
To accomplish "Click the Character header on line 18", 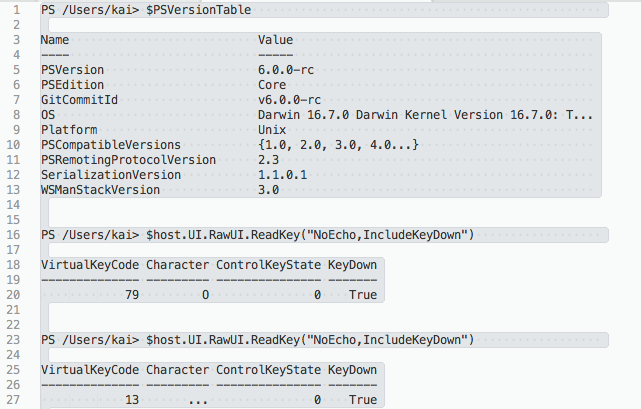I will (x=177, y=265).
